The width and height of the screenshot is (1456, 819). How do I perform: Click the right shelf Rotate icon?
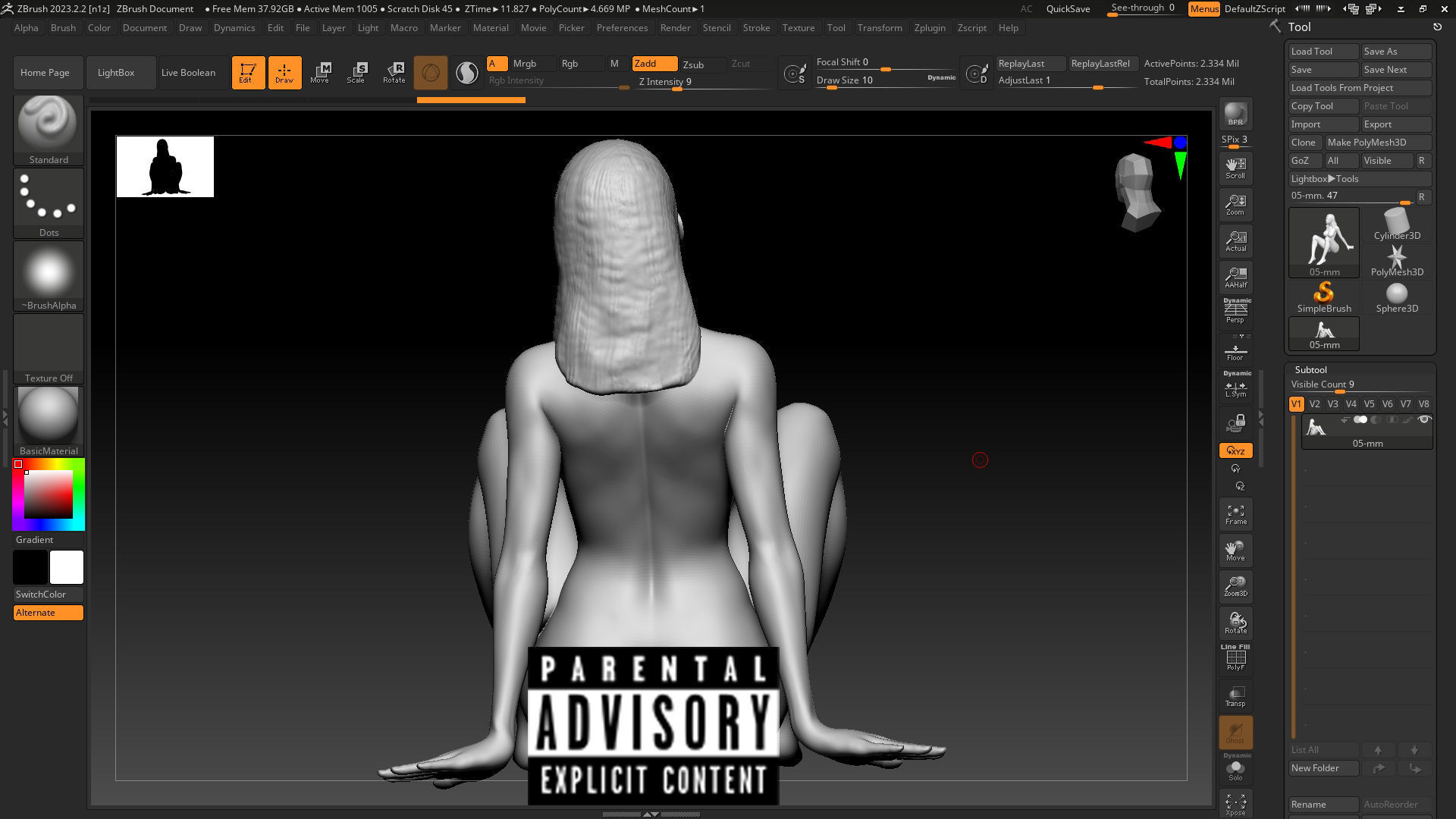(1235, 623)
